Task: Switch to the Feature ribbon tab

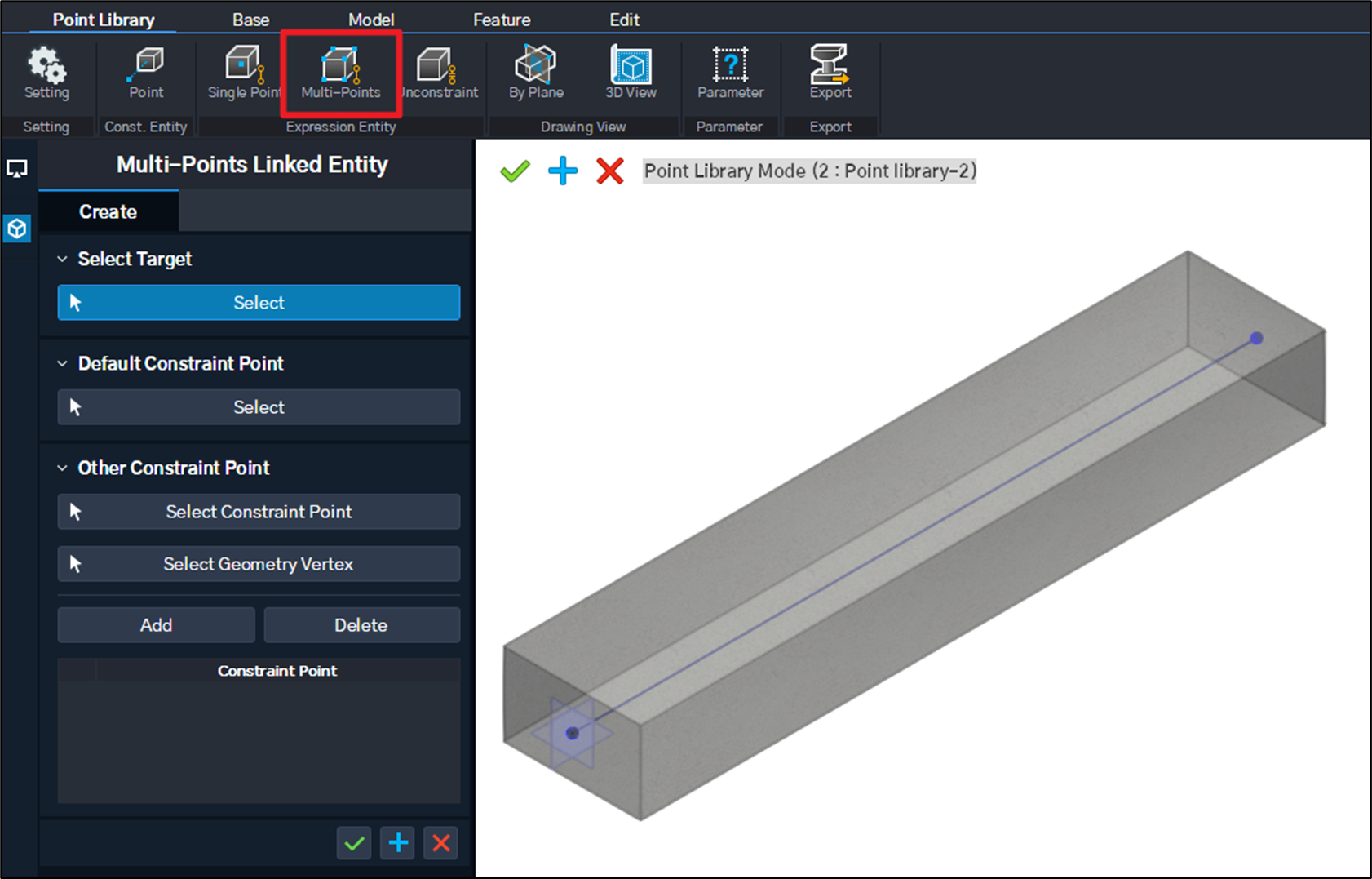Action: tap(502, 20)
